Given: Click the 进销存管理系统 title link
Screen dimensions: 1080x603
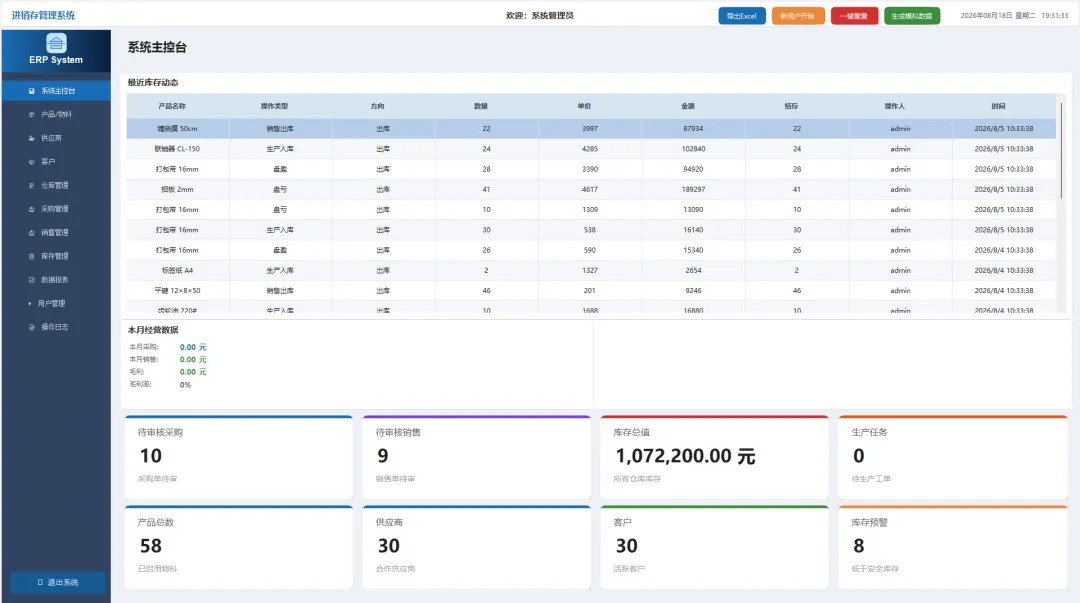Looking at the screenshot, I should tap(43, 15).
